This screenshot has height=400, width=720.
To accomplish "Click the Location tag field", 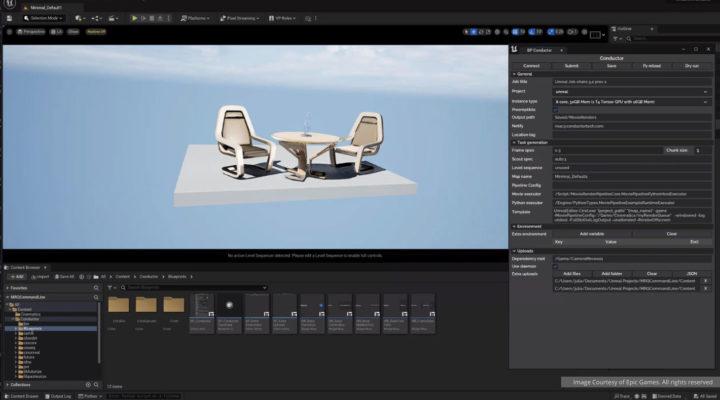I will (632, 135).
